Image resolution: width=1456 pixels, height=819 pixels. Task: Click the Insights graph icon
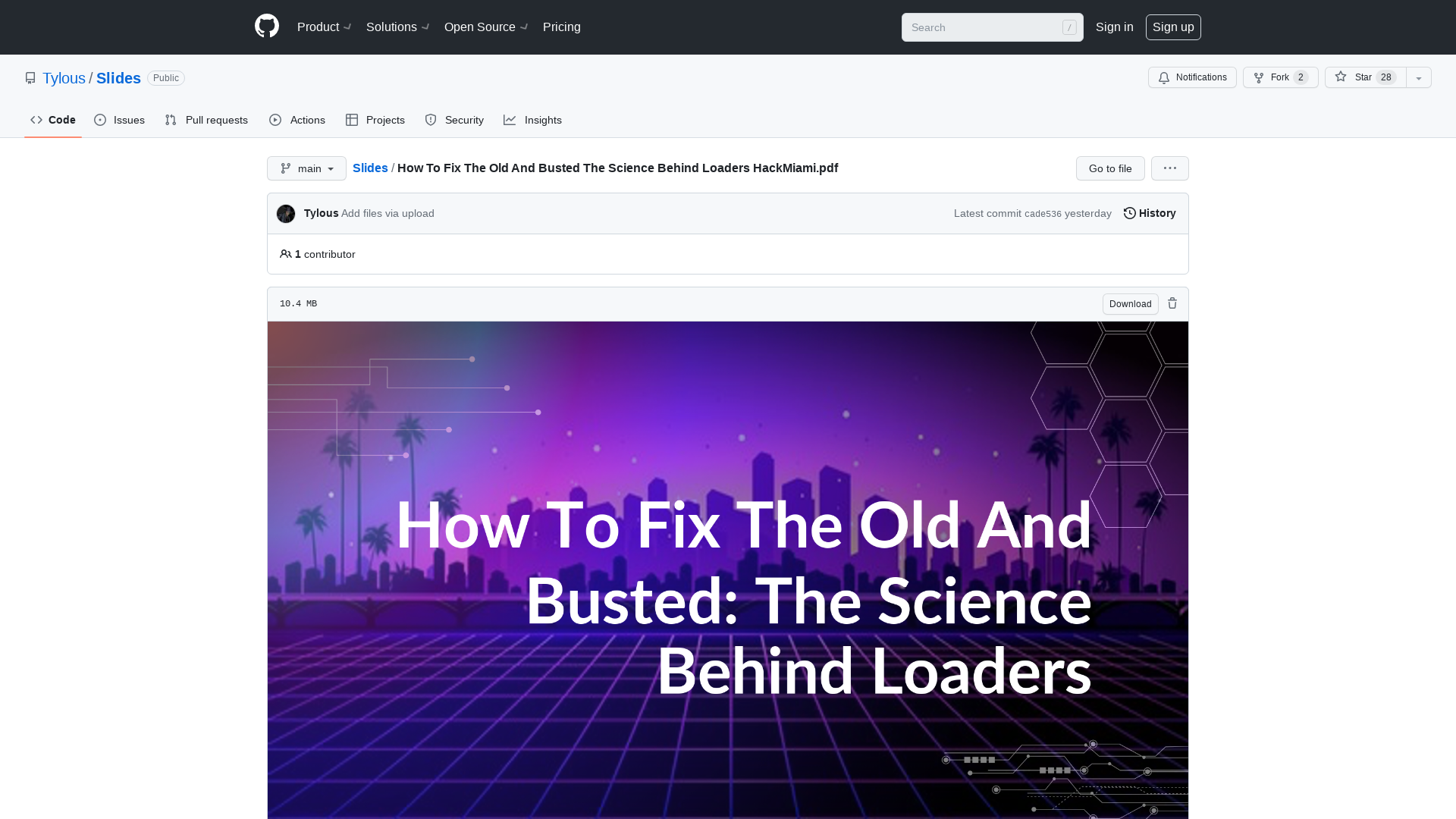pos(509,120)
